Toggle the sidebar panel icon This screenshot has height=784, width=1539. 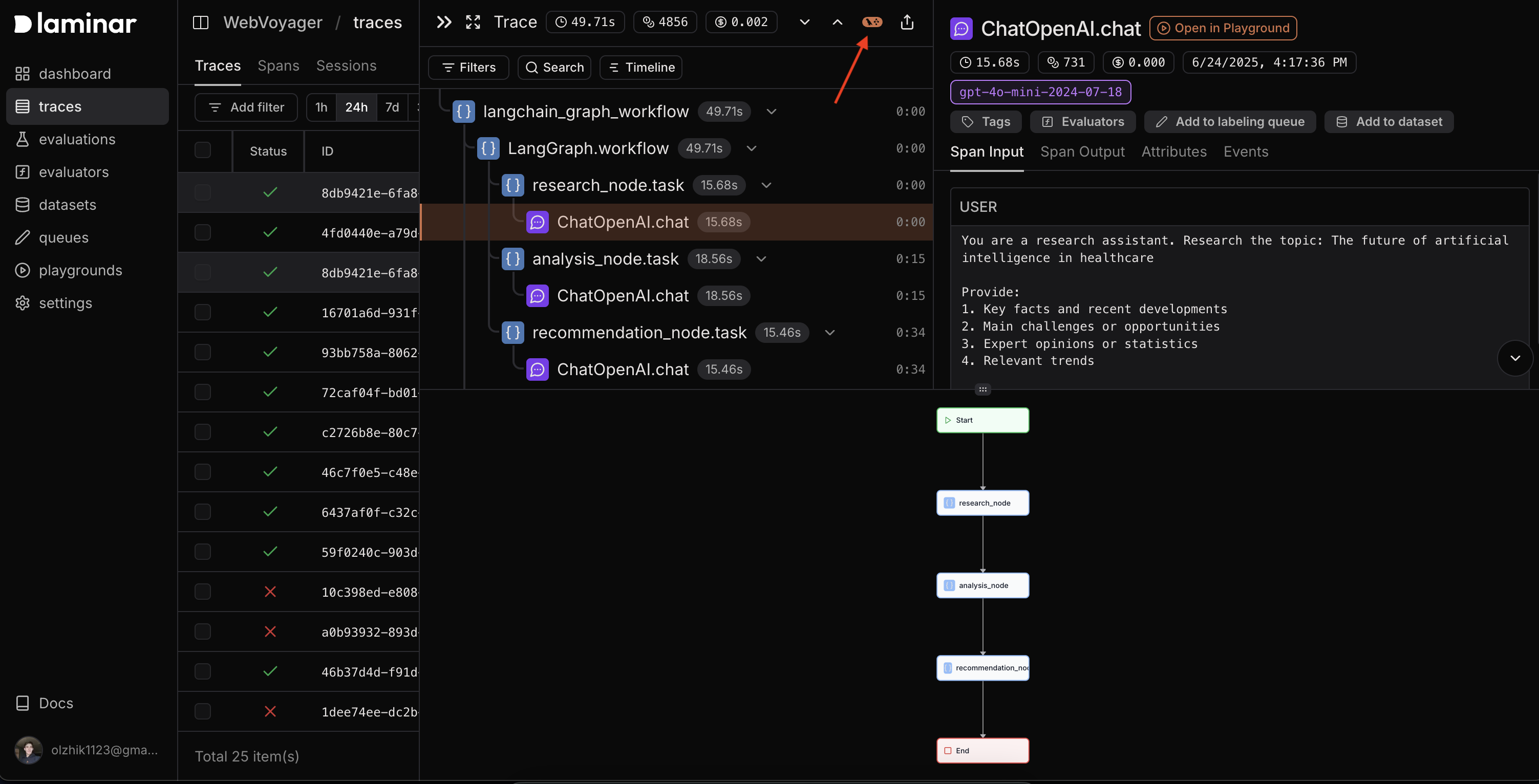point(201,23)
